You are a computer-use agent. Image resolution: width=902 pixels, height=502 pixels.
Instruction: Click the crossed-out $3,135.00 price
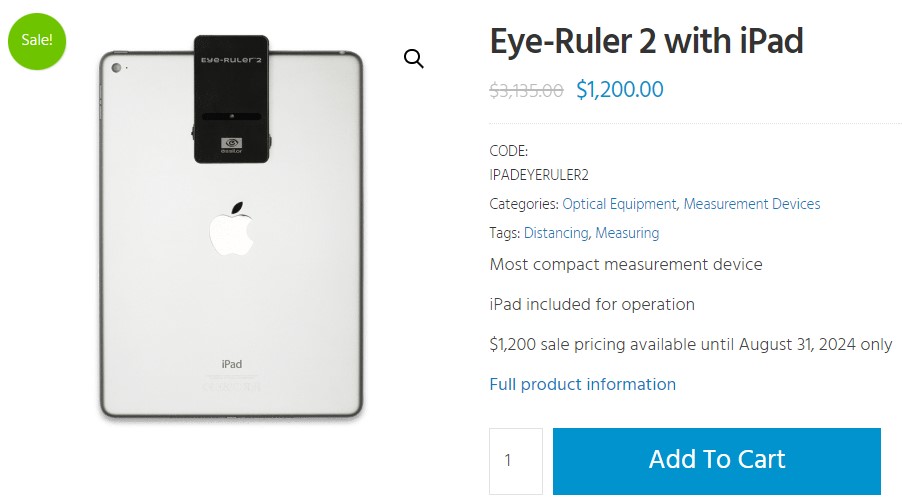pyautogui.click(x=526, y=91)
